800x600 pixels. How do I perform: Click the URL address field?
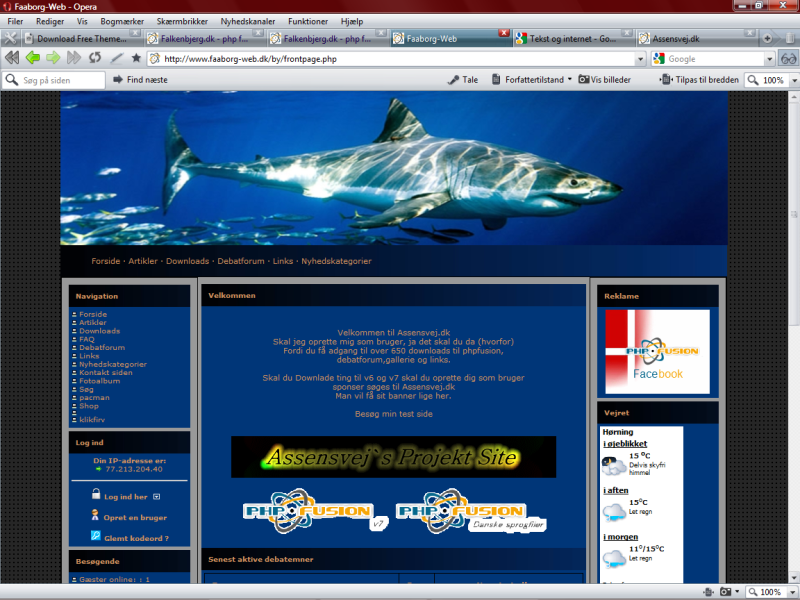coord(398,59)
